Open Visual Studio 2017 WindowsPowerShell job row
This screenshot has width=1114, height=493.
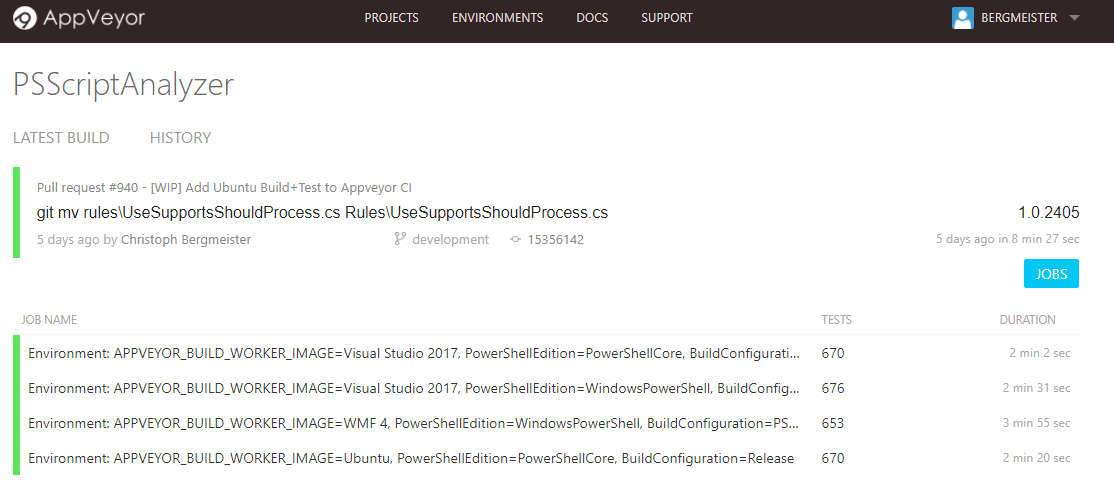[x=546, y=389]
